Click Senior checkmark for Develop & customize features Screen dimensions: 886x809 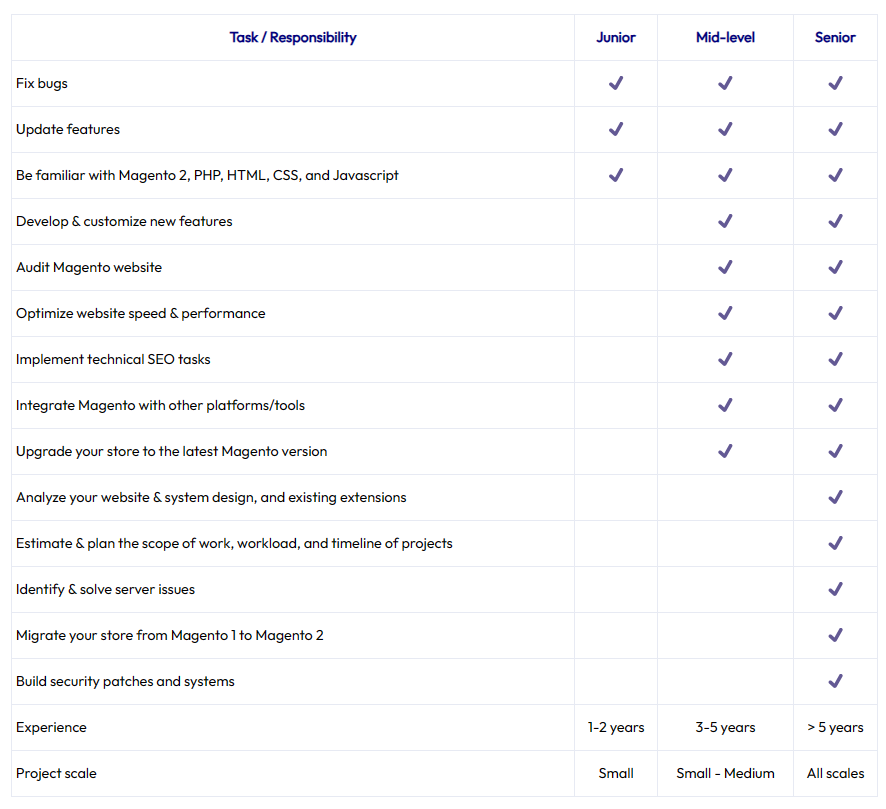(x=835, y=221)
